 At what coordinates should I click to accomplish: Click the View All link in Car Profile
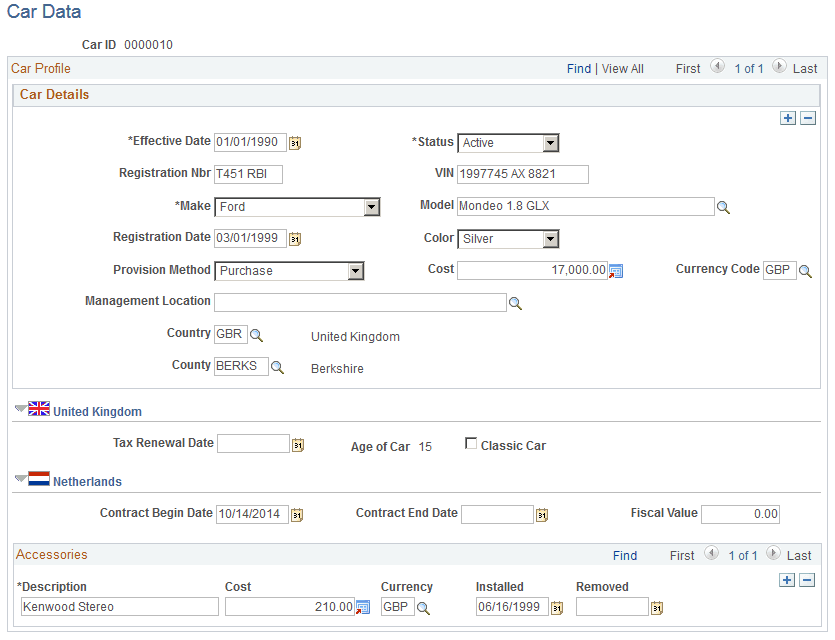622,68
